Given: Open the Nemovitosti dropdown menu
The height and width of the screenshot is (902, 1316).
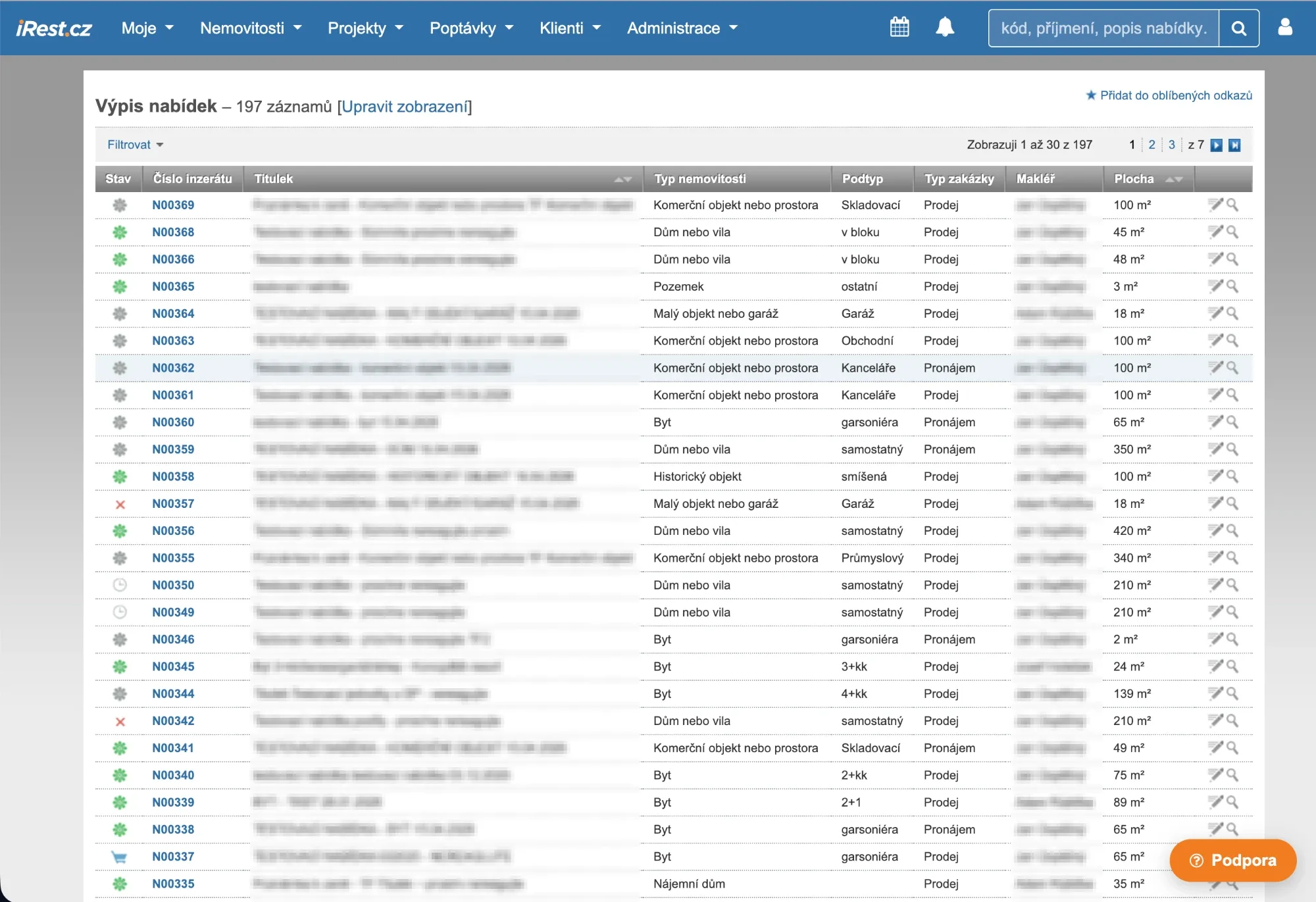Looking at the screenshot, I should 251,28.
